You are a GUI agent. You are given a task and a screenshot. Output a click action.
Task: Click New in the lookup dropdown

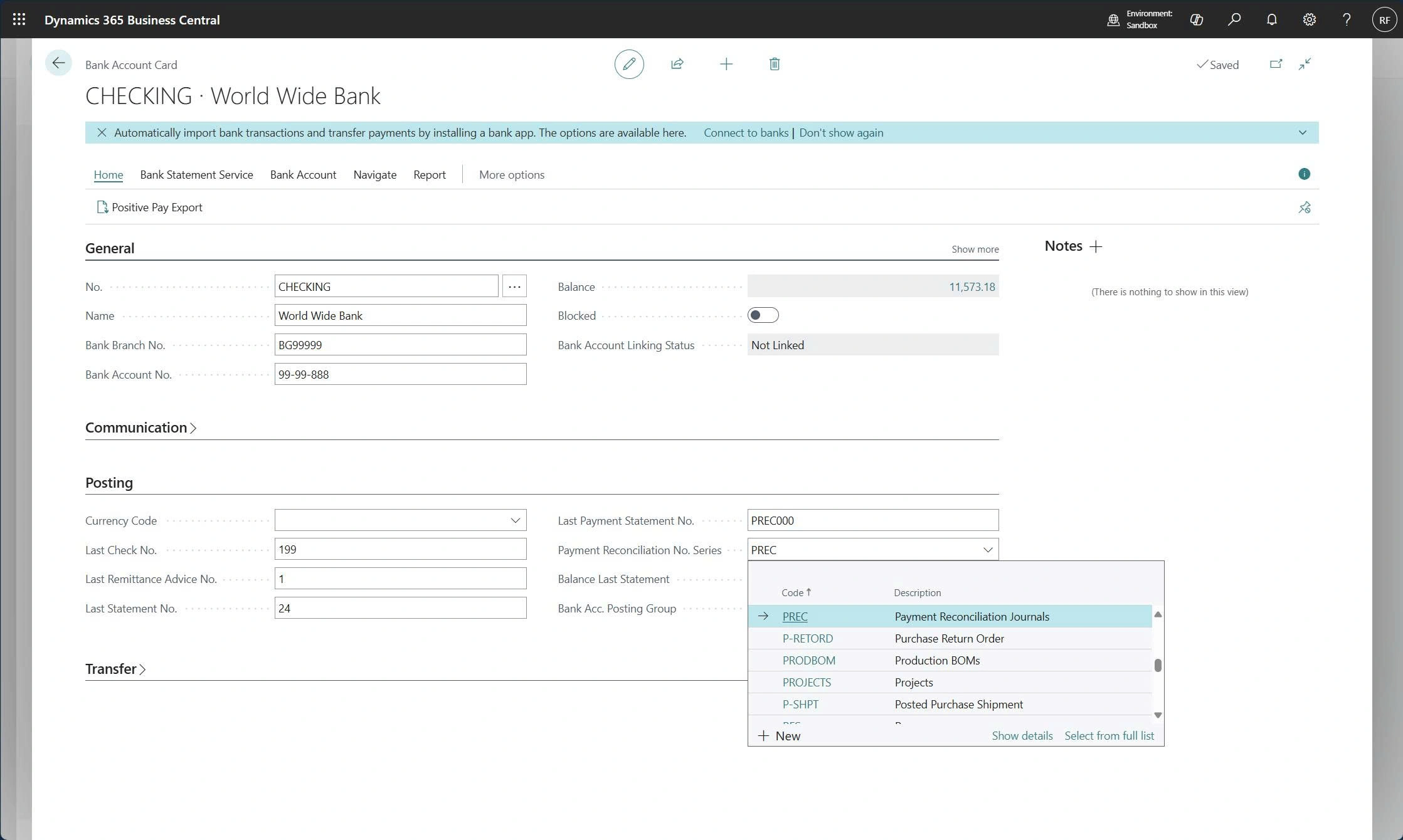point(780,736)
